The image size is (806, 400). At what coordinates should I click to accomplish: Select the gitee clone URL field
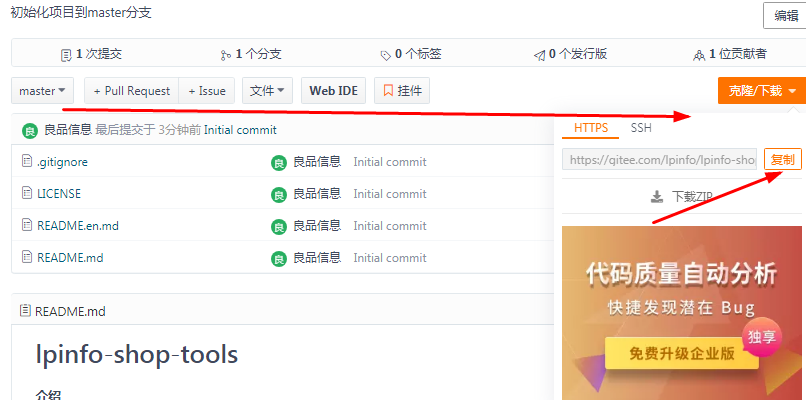pyautogui.click(x=660, y=159)
